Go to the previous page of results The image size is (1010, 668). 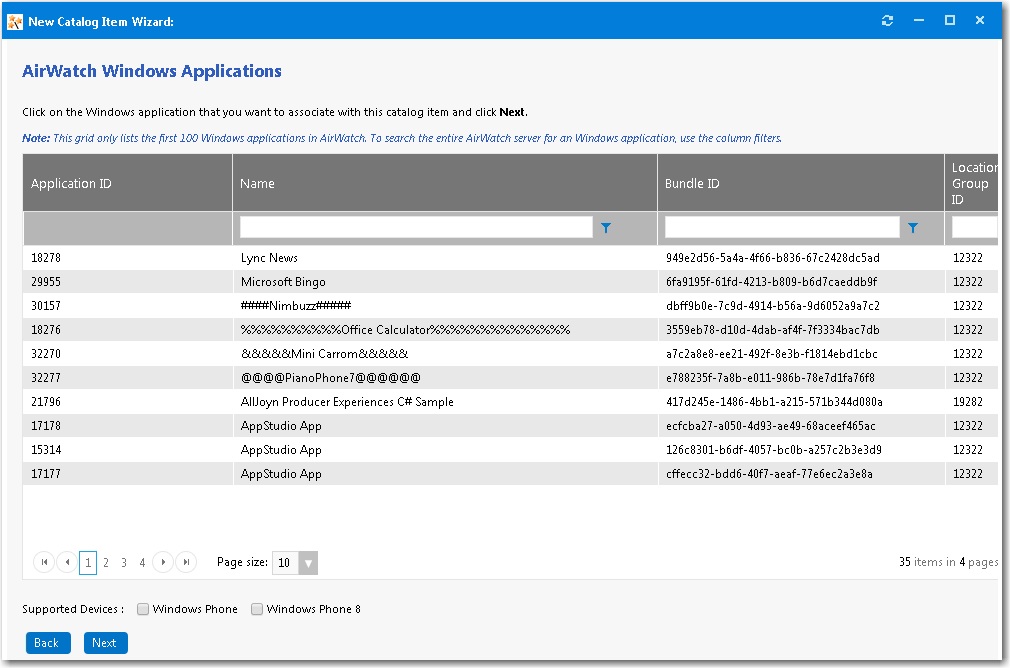coord(67,563)
